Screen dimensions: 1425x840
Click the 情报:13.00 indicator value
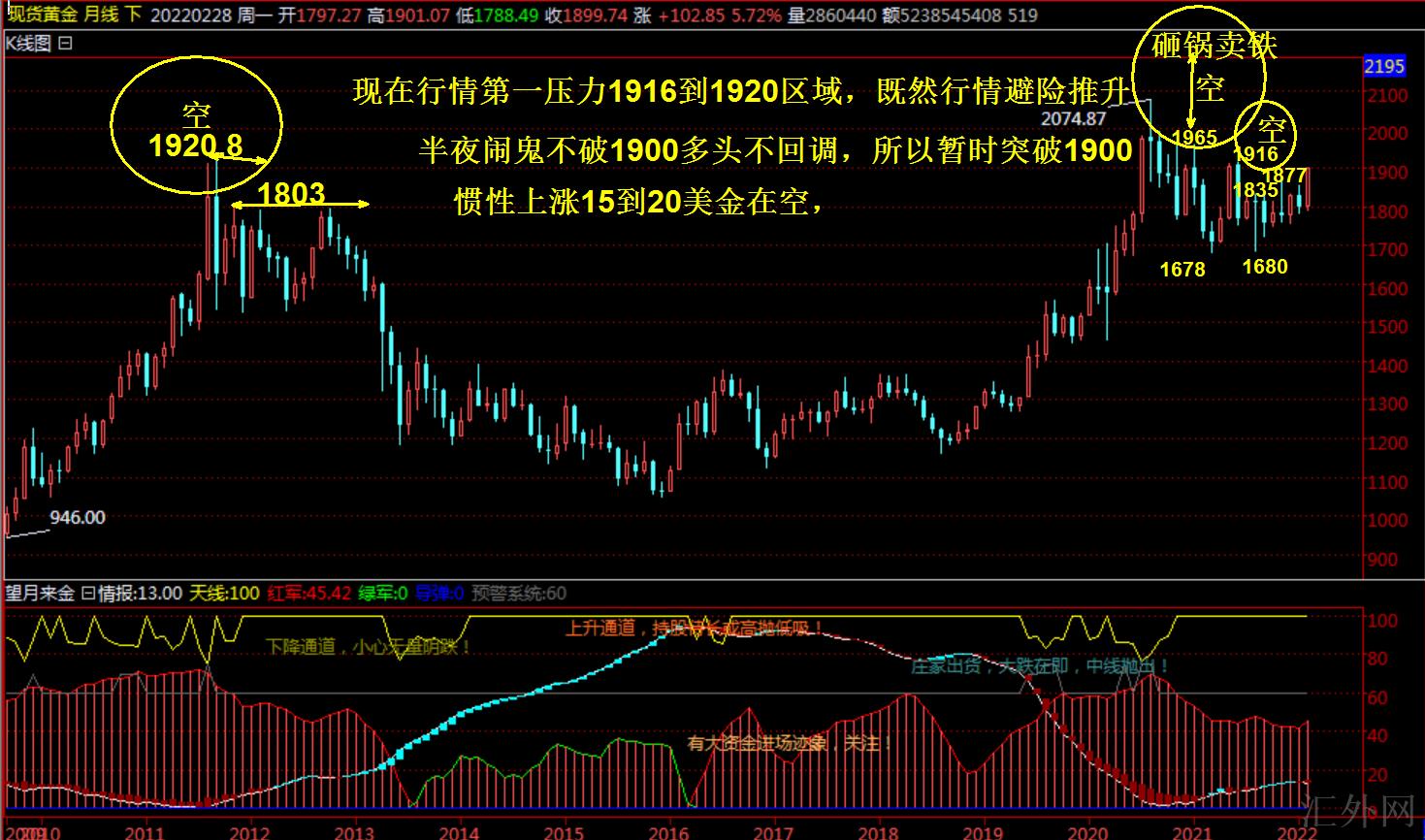pyautogui.click(x=139, y=594)
